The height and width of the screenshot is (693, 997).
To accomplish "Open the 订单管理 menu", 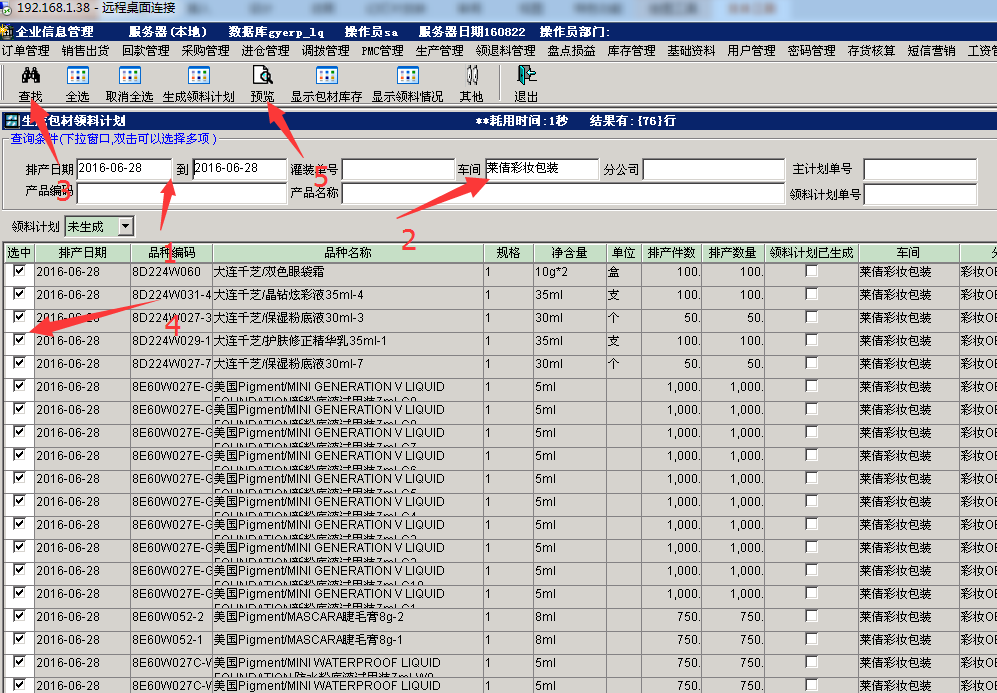I will coord(26,51).
